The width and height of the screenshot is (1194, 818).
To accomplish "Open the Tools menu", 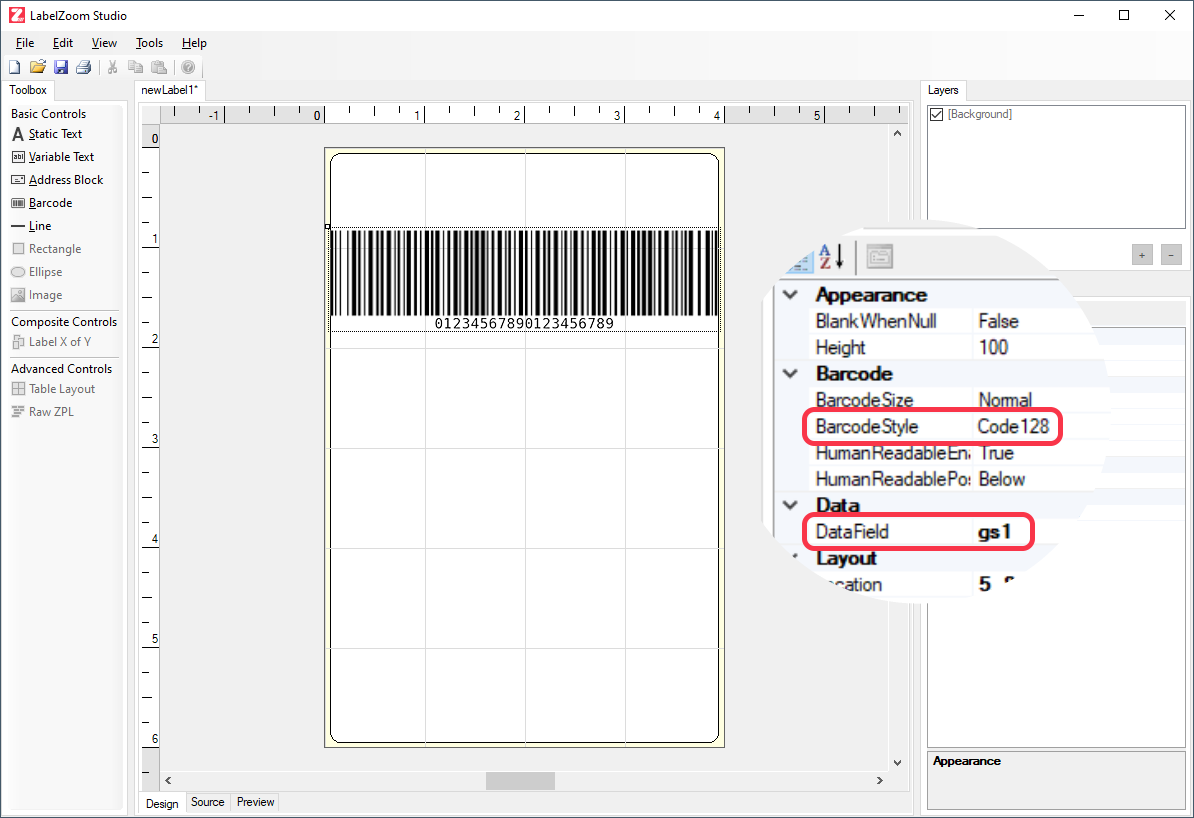I will [x=149, y=43].
